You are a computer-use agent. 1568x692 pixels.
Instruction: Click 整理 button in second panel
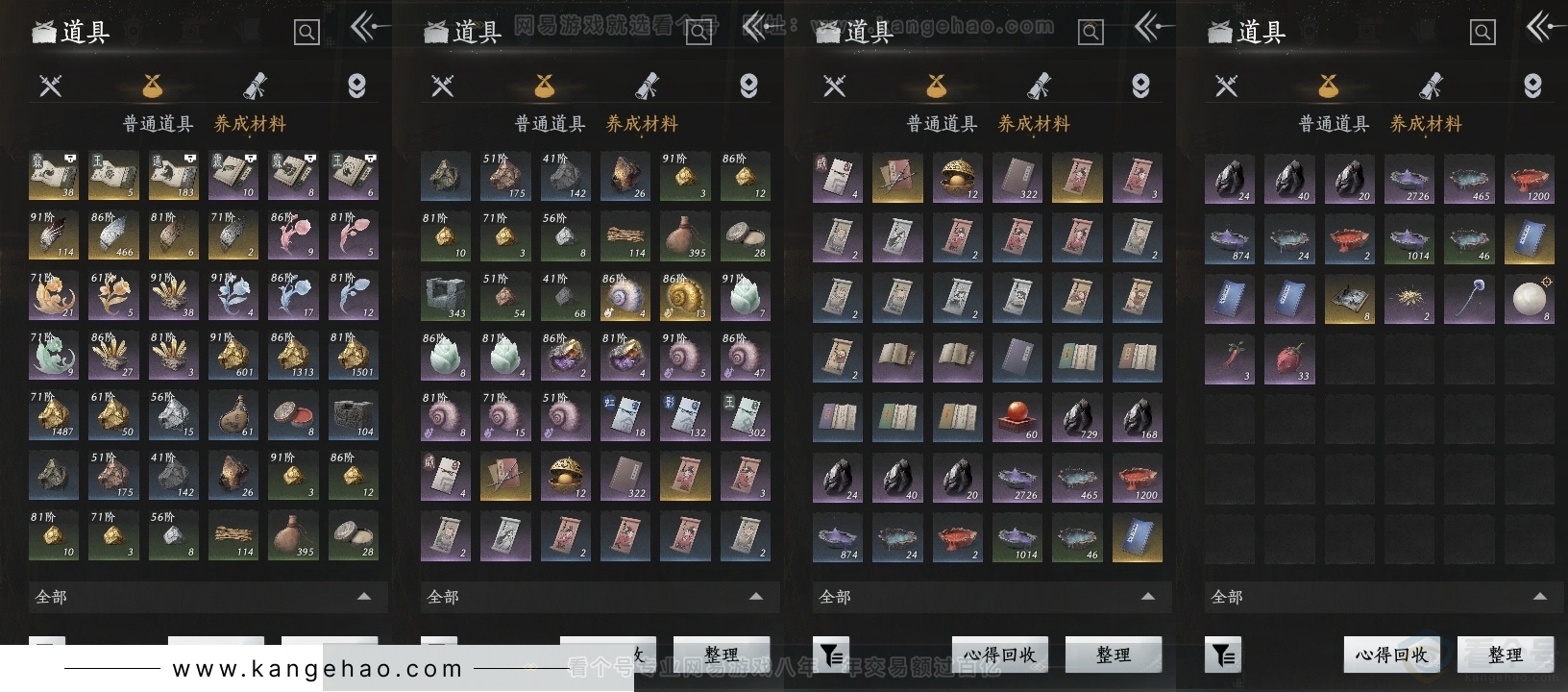coord(722,655)
